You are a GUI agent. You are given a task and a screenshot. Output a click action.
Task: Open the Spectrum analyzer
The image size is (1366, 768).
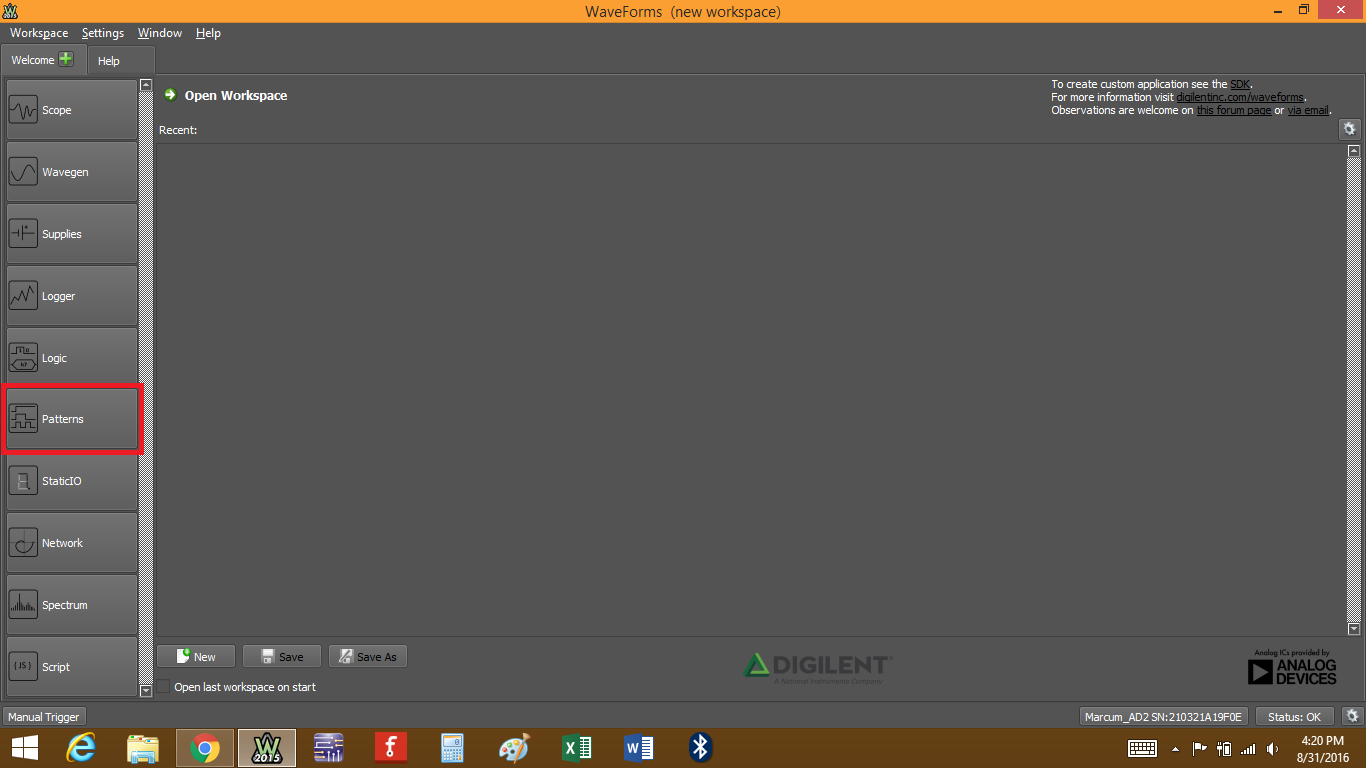click(72, 605)
